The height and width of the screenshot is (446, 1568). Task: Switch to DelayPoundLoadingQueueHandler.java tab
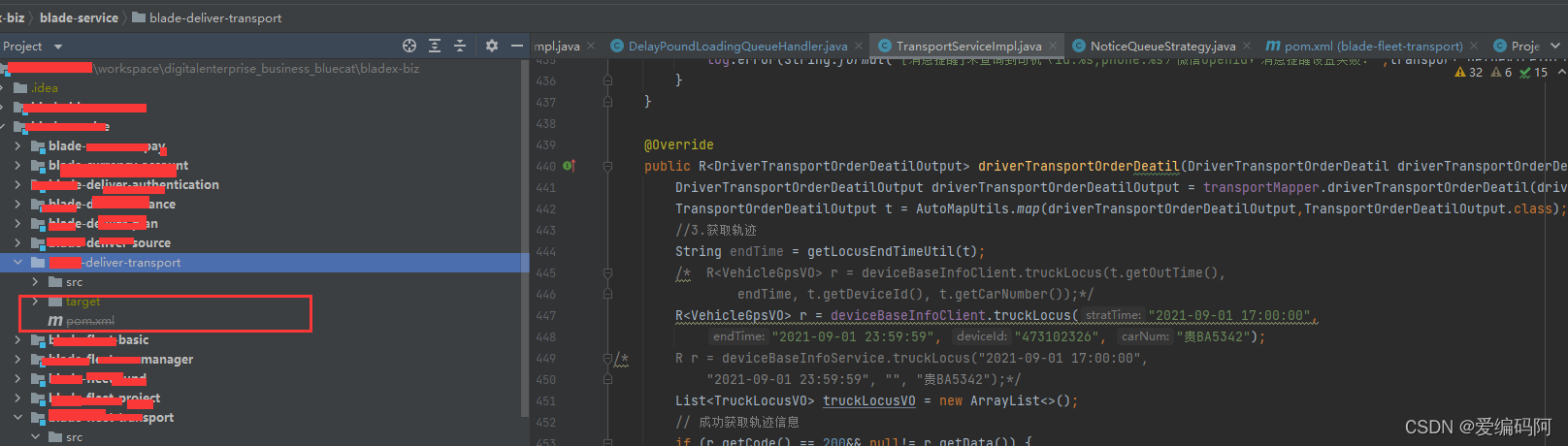(737, 46)
